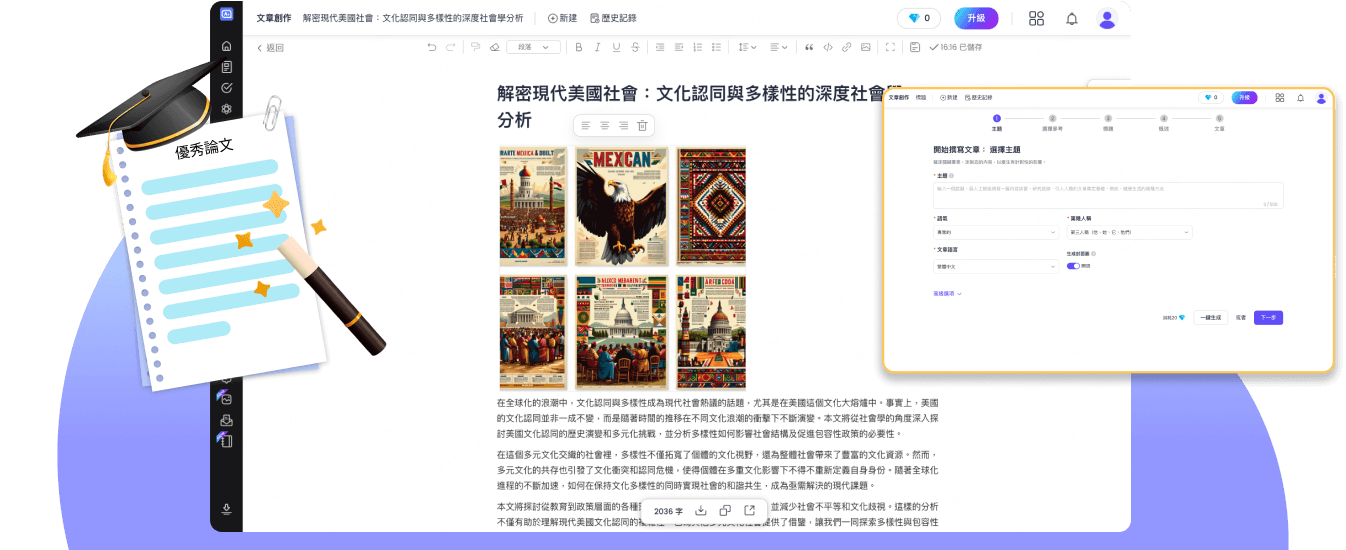Image resolution: width=1346 pixels, height=550 pixels.
Task: Select the format painter tool
Action: [475, 47]
